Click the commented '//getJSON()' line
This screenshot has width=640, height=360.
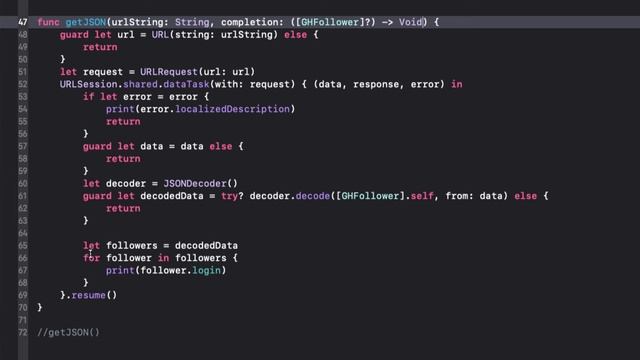[x=68, y=333]
